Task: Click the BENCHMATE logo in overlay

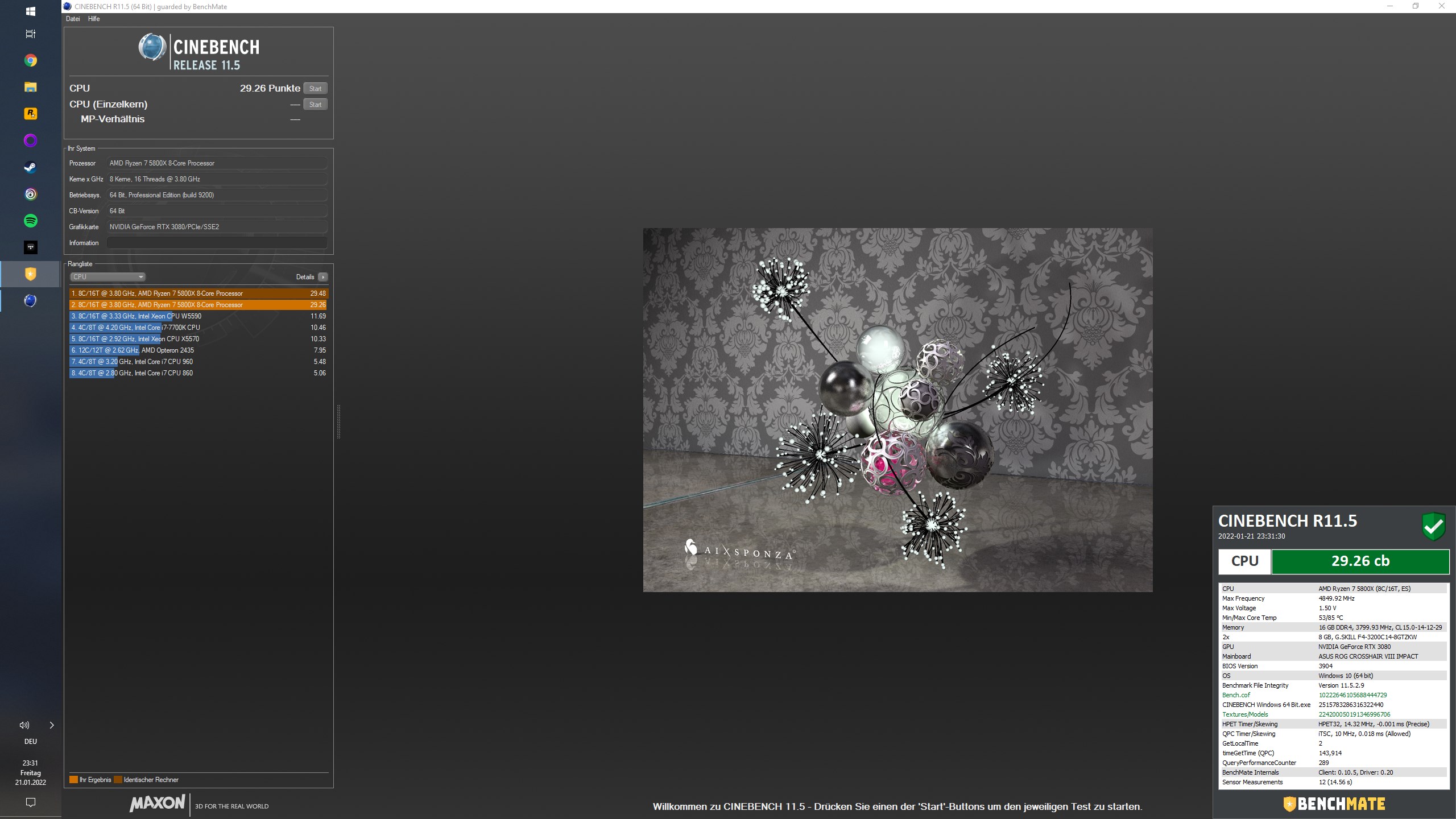Action: pyautogui.click(x=1334, y=804)
